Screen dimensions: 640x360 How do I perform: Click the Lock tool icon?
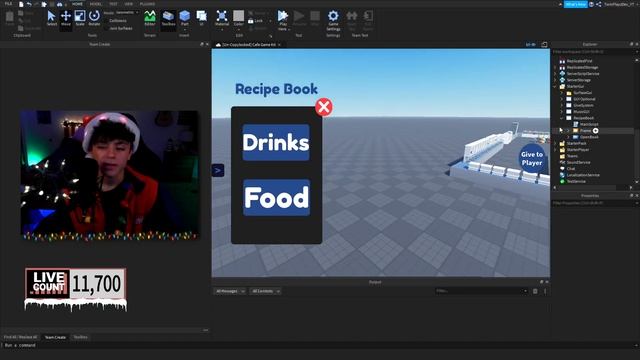(x=251, y=21)
